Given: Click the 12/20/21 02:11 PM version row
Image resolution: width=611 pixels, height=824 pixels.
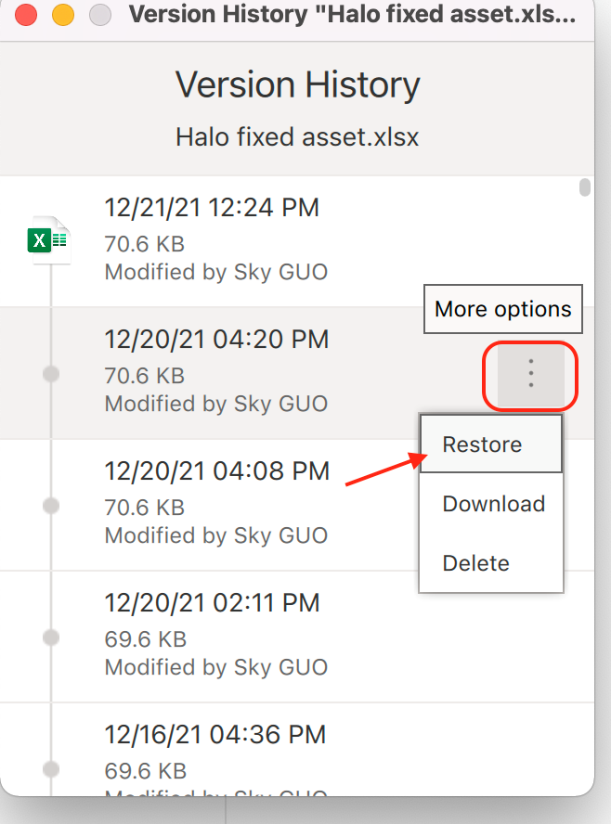Looking at the screenshot, I should tap(212, 602).
